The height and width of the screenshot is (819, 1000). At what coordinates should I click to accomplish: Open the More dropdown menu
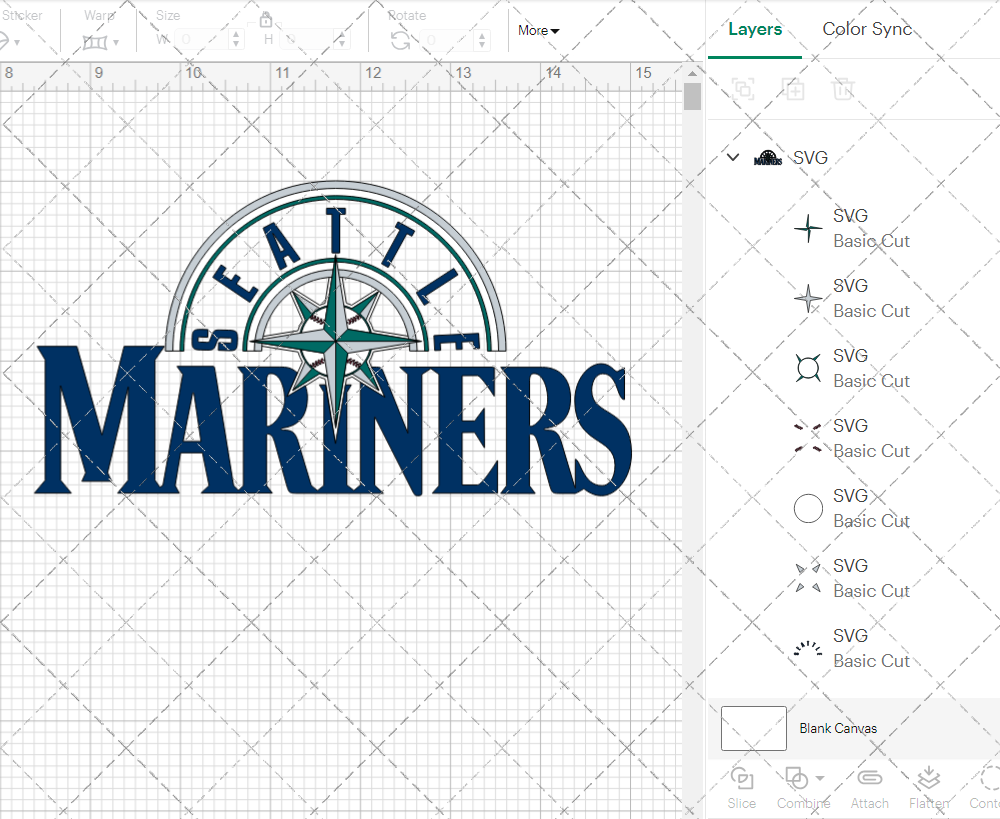[538, 31]
